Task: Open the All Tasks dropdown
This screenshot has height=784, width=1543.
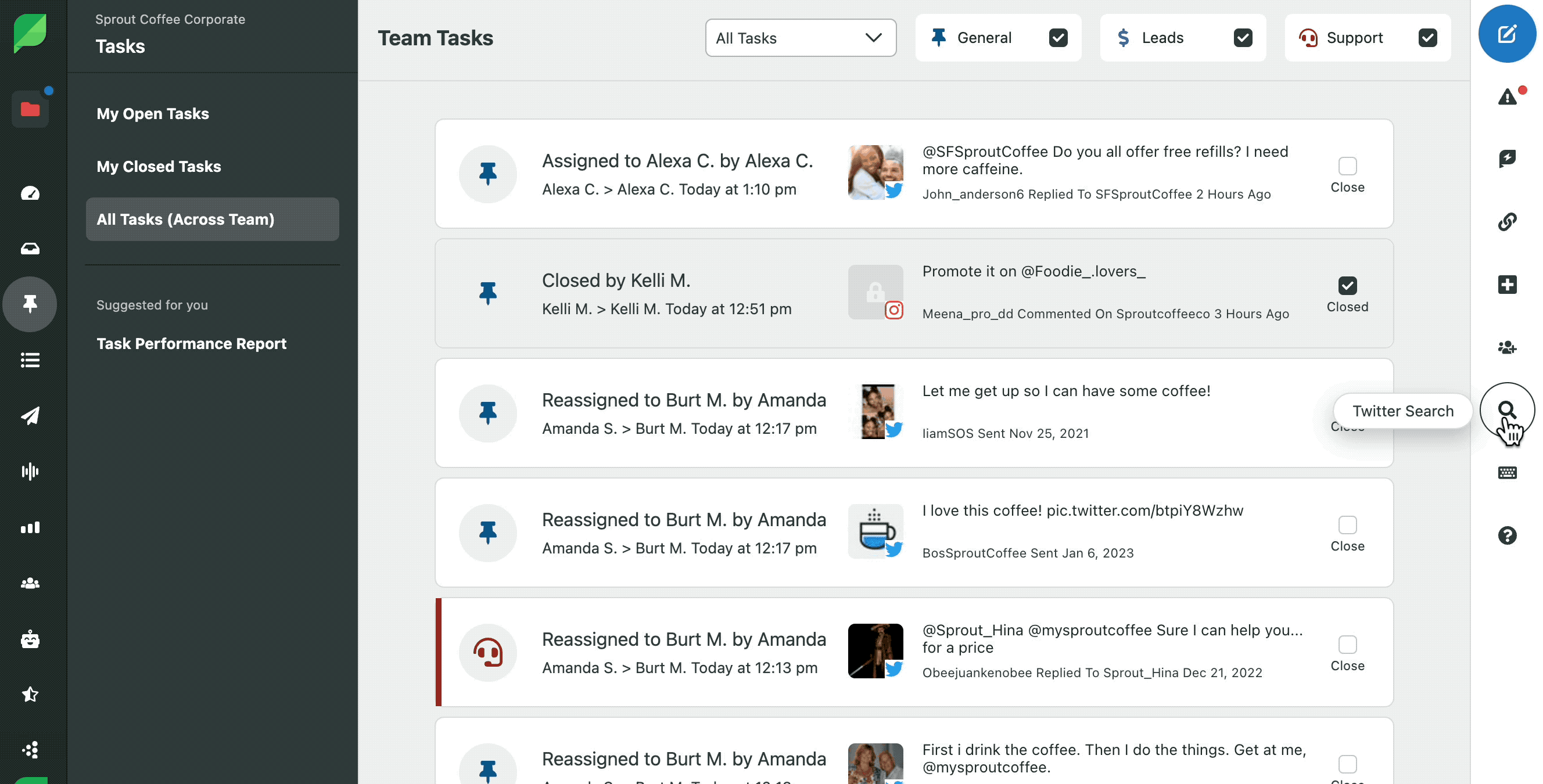Action: 800,38
